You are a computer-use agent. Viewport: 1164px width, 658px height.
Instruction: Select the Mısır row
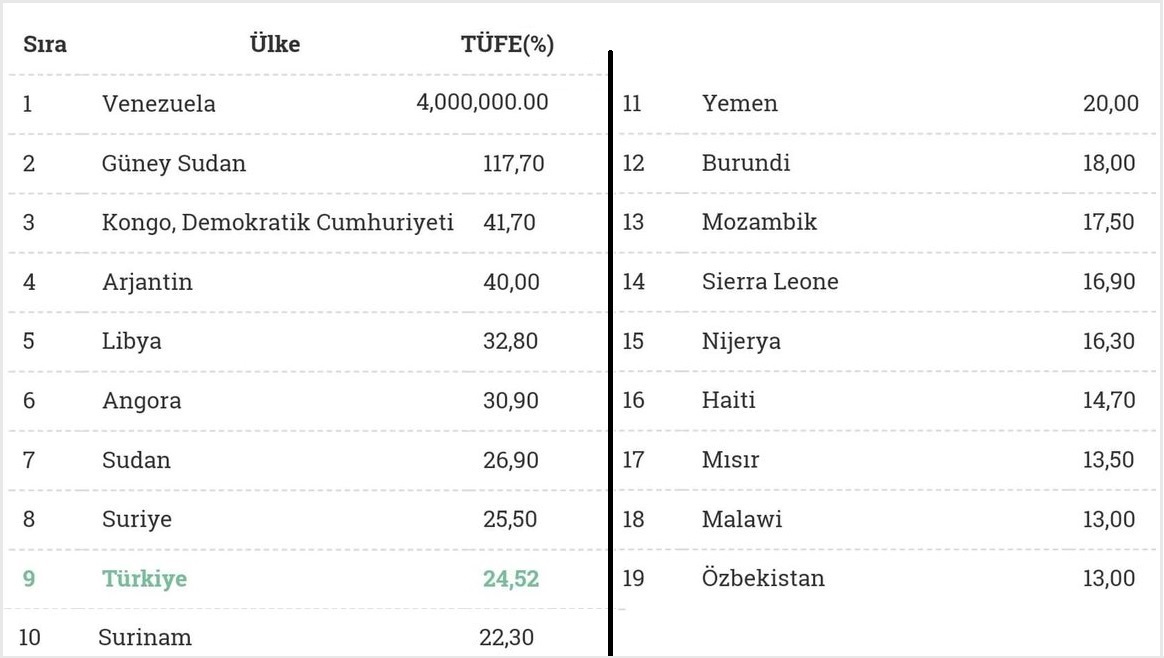tap(885, 460)
